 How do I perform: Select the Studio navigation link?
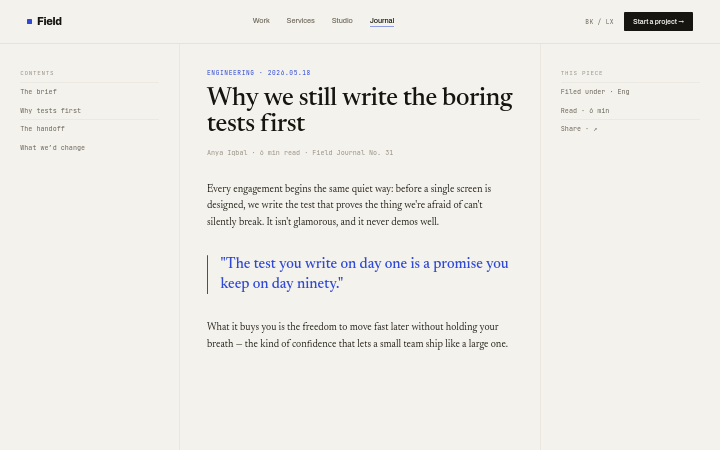pyautogui.click(x=342, y=21)
